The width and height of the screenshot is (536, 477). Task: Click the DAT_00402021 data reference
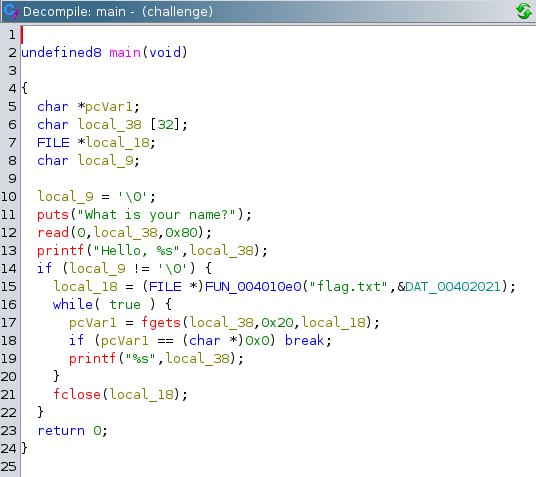tap(453, 287)
